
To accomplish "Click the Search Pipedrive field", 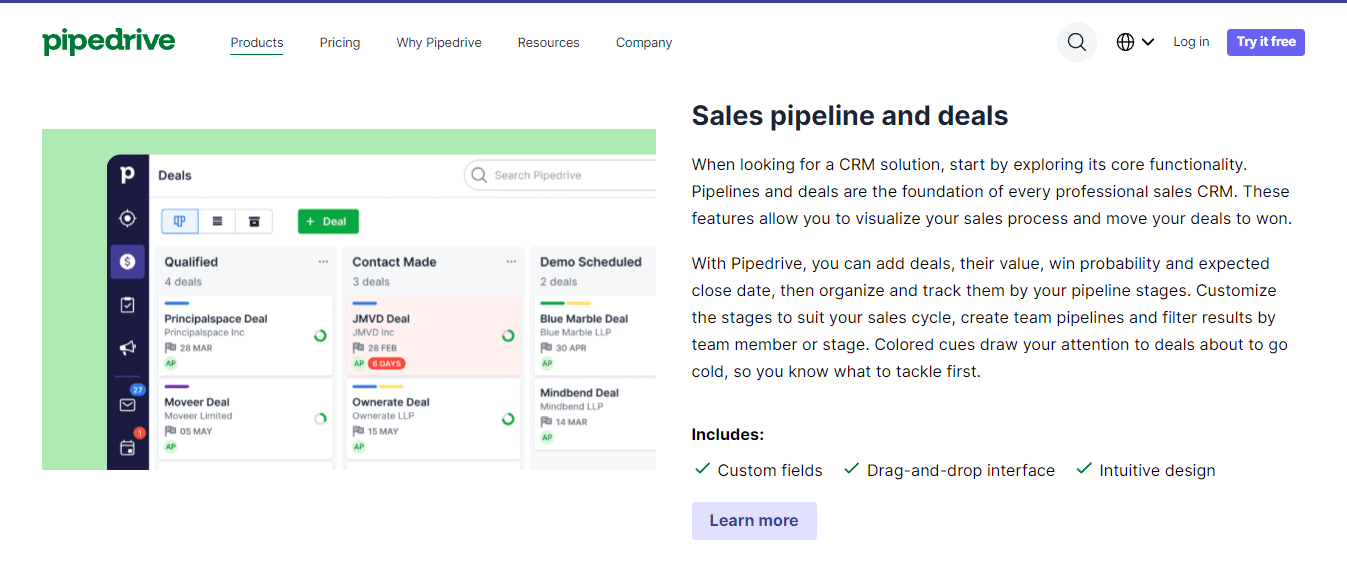I will click(x=560, y=175).
